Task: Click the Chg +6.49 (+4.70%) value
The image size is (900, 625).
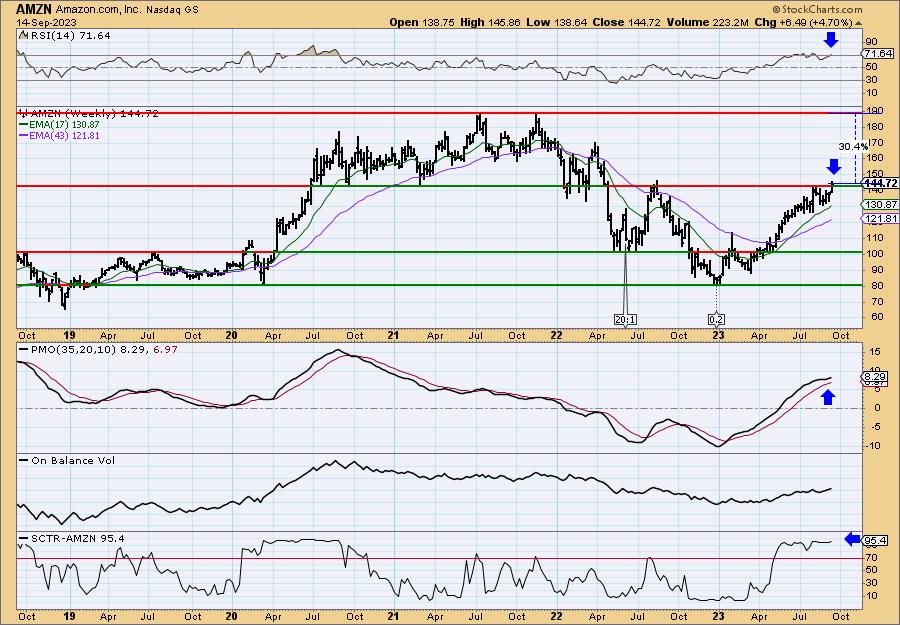Action: (x=803, y=22)
